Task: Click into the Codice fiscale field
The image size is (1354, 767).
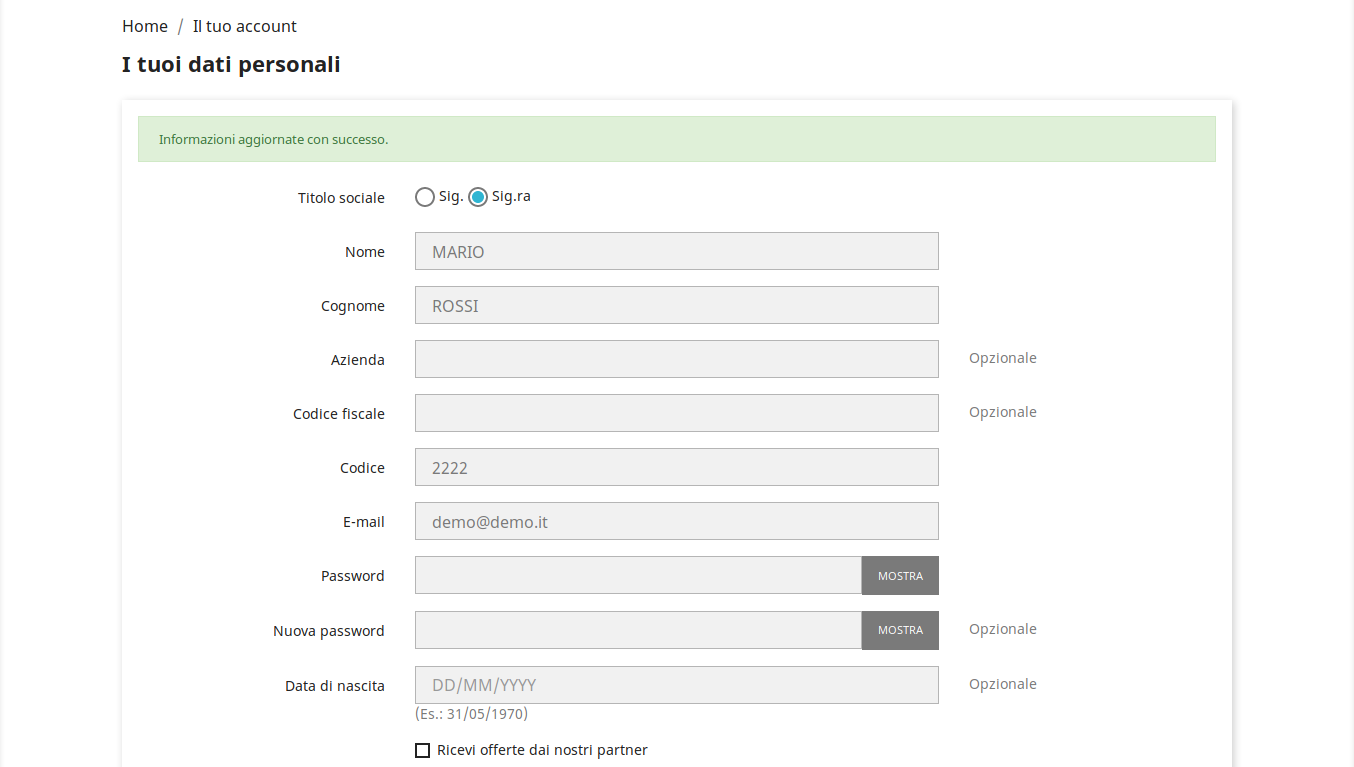Action: (677, 413)
